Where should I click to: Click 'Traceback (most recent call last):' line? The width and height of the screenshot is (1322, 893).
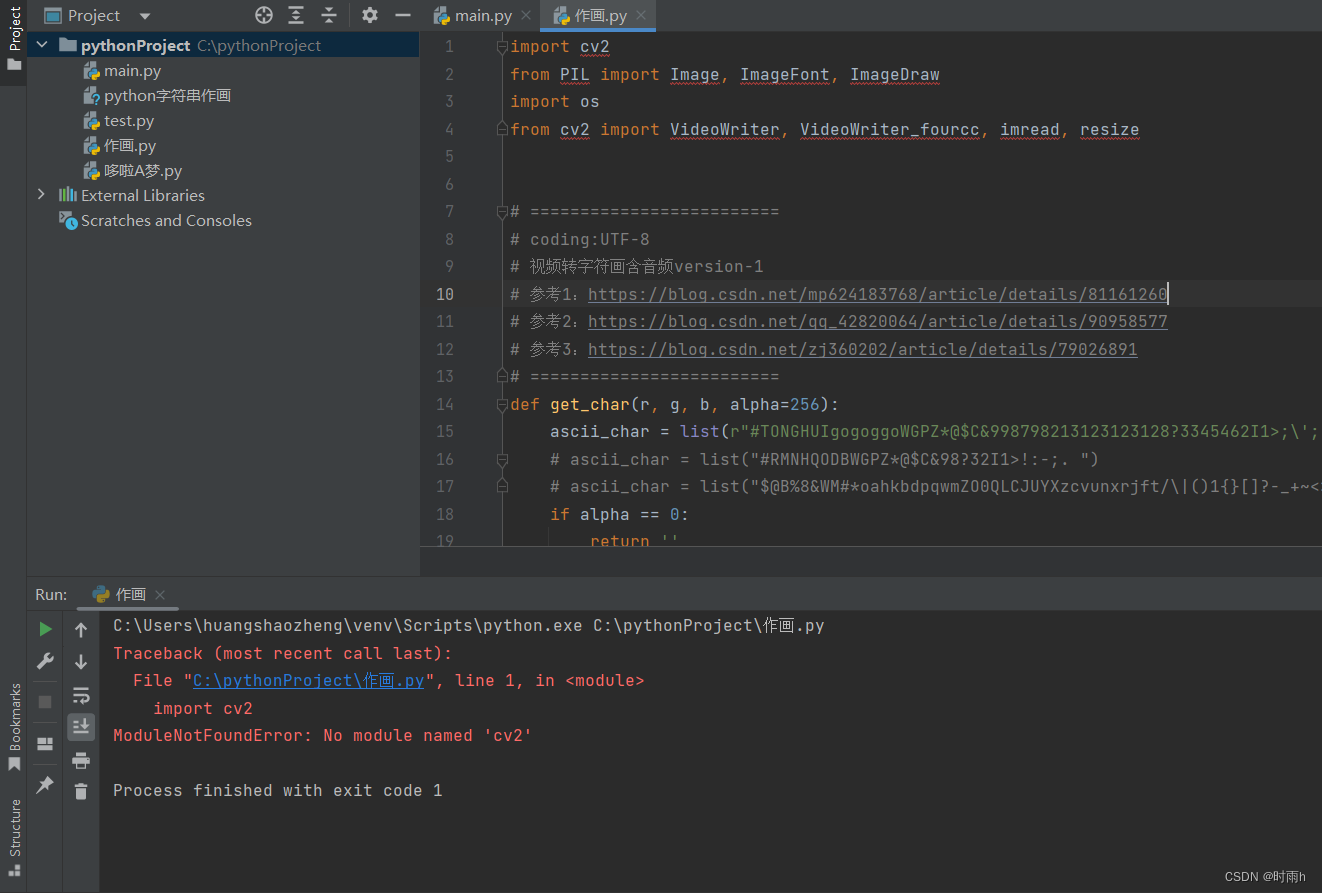(282, 654)
